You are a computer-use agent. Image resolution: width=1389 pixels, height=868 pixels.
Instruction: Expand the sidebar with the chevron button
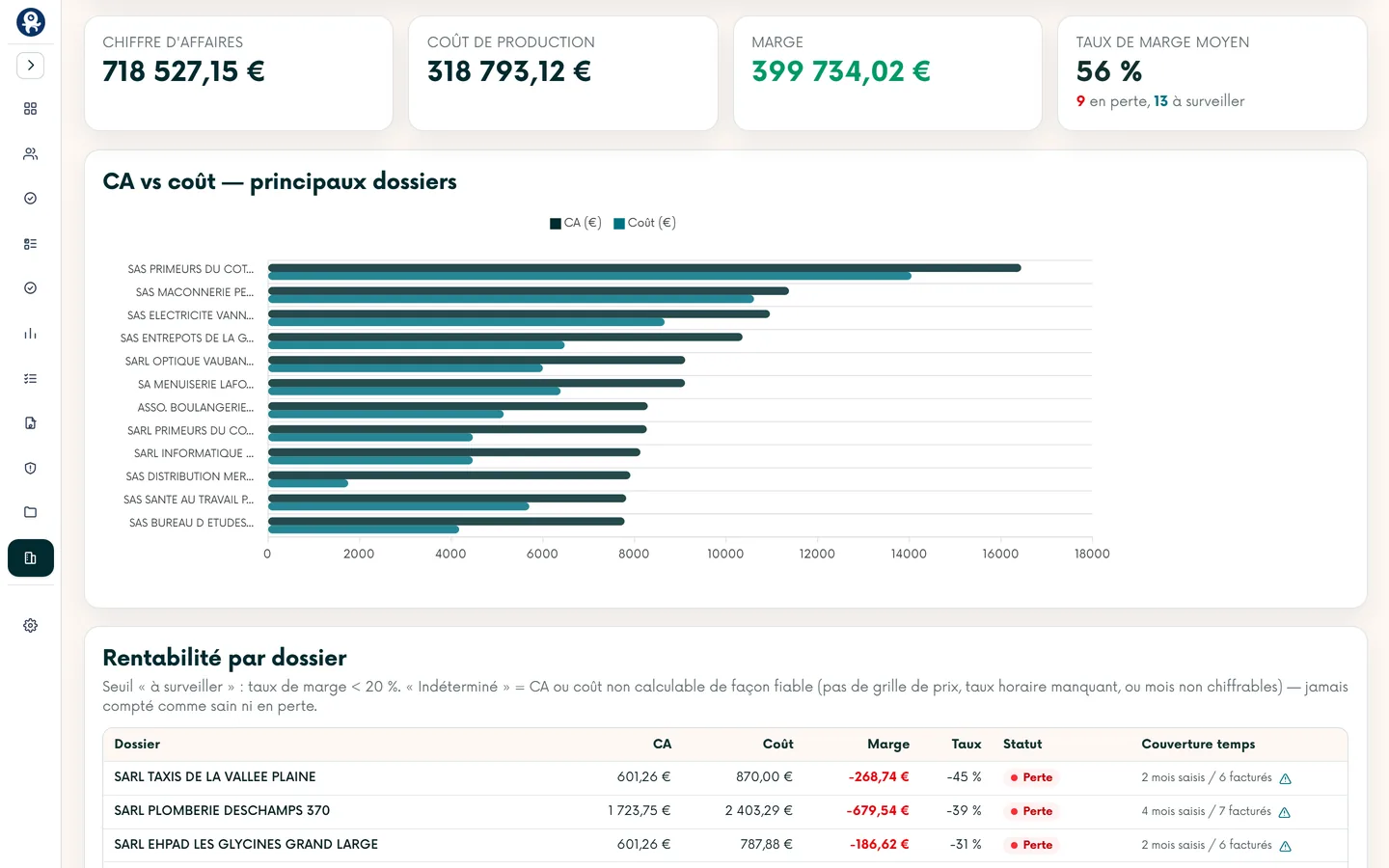click(x=31, y=66)
